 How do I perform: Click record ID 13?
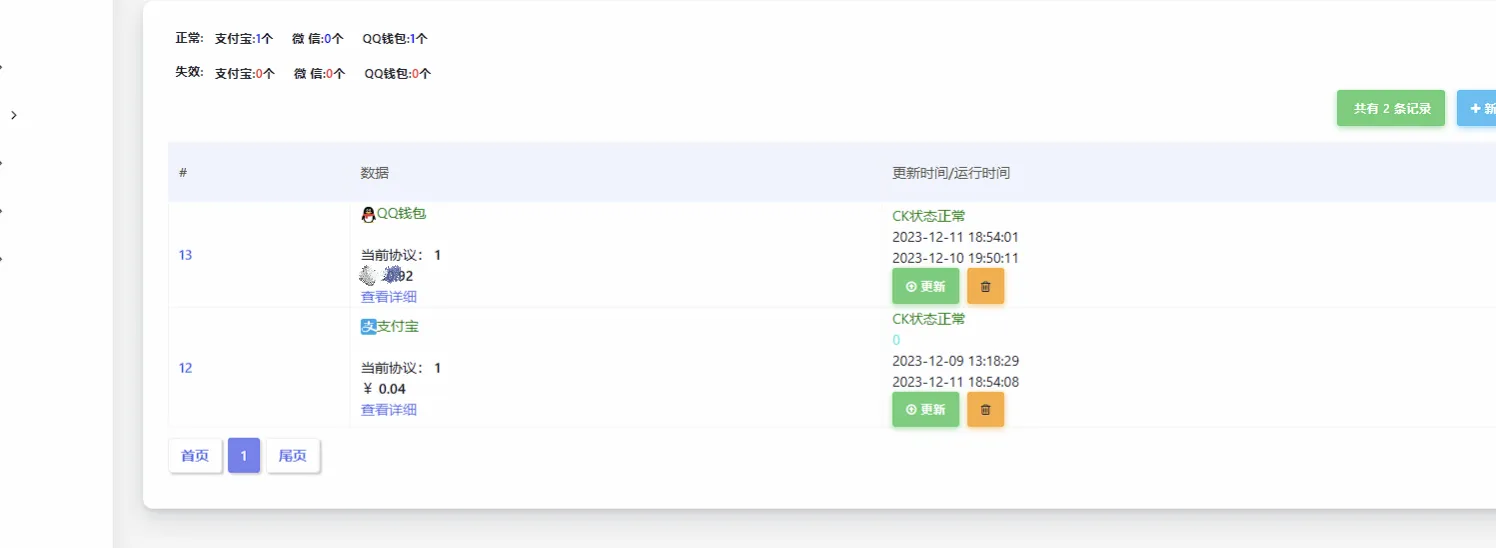click(x=185, y=255)
